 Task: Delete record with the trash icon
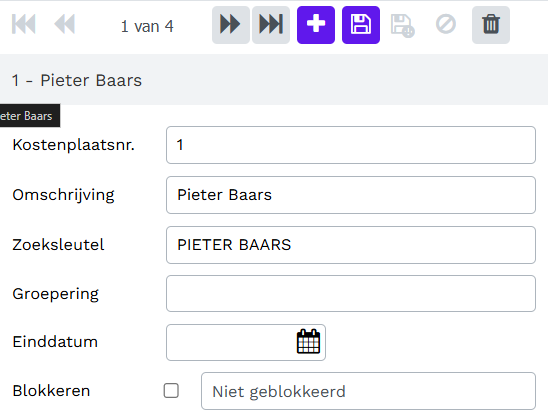pyautogui.click(x=491, y=25)
